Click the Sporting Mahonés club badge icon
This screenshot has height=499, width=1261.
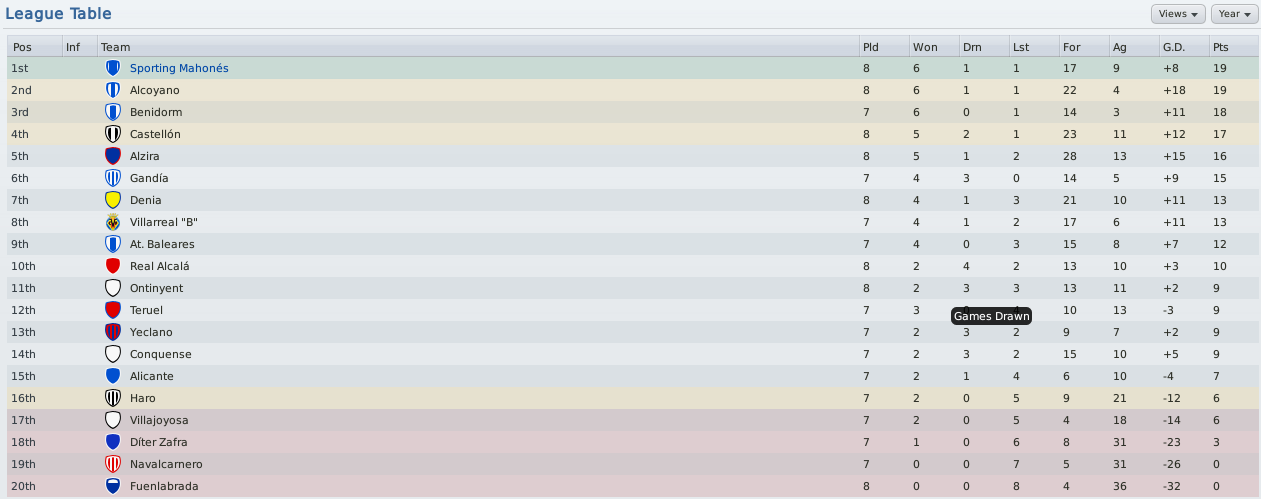[x=112, y=68]
